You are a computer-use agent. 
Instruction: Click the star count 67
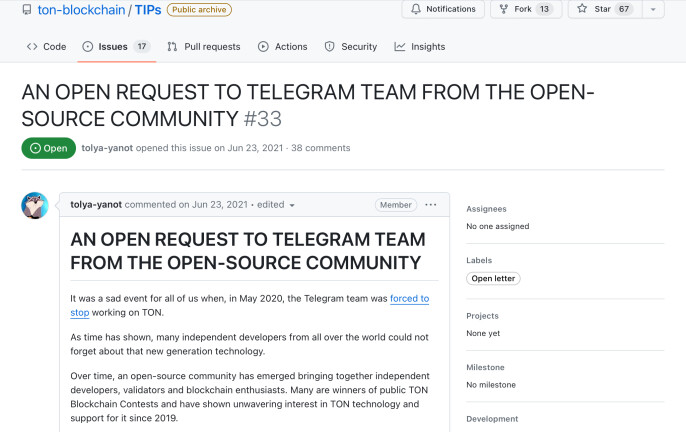[623, 9]
